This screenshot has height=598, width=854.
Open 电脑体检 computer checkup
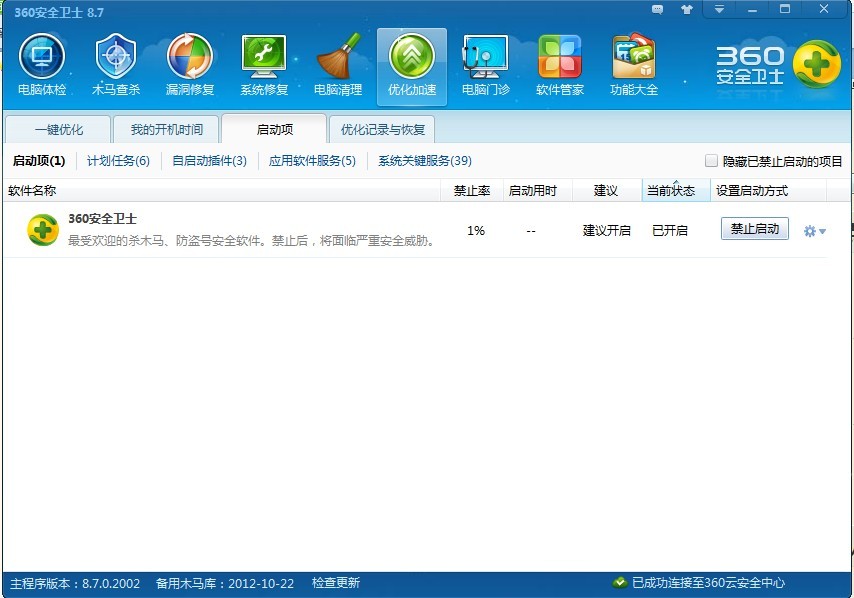[42, 65]
